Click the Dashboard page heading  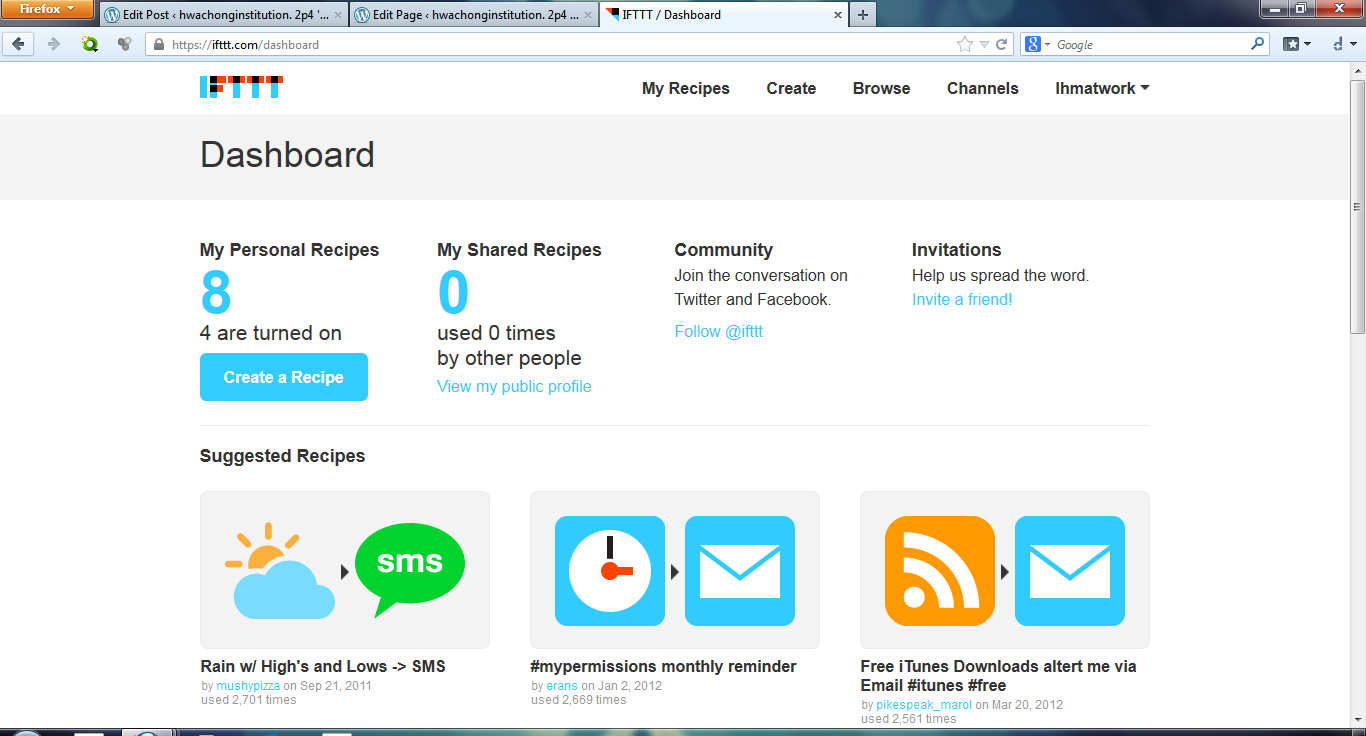287,155
